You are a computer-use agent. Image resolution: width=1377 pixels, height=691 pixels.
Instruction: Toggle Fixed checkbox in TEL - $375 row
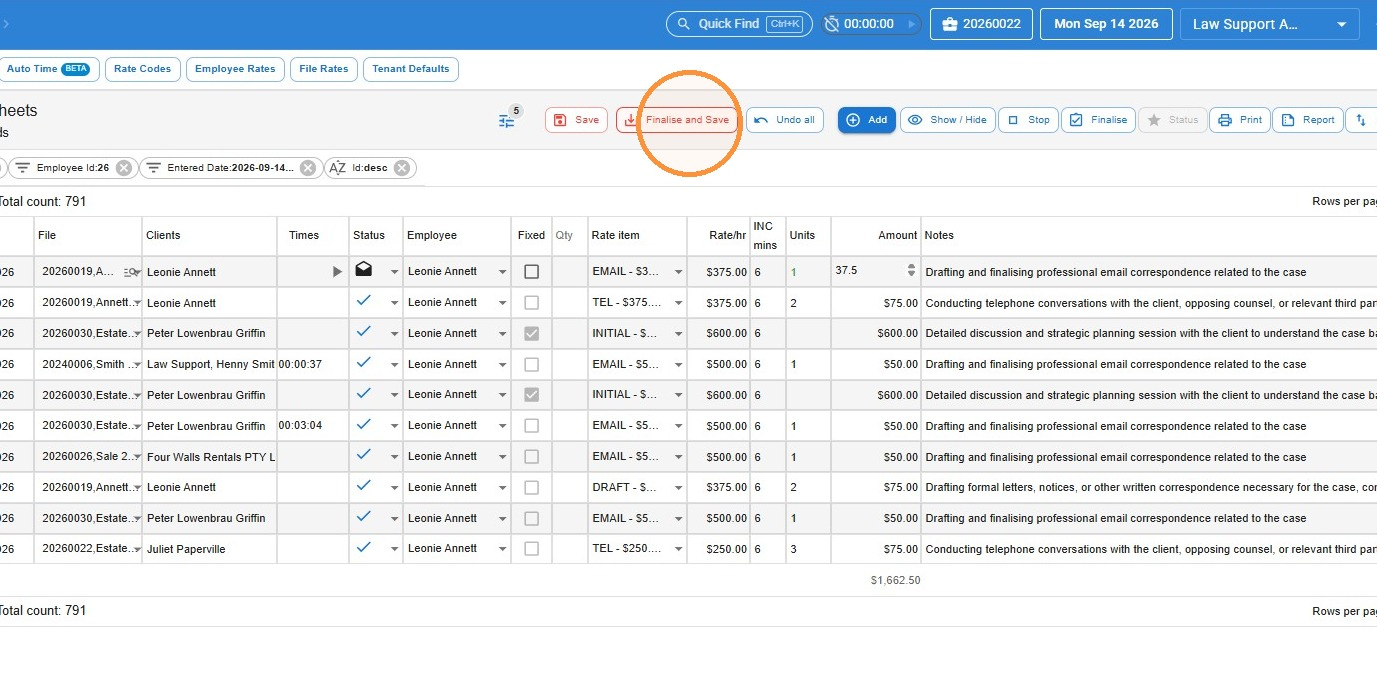coord(531,302)
